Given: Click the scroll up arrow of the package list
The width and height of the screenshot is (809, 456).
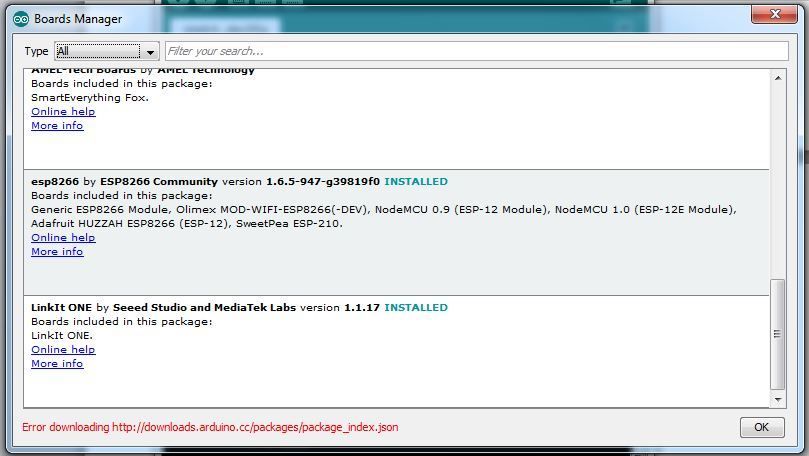Looking at the screenshot, I should [778, 78].
